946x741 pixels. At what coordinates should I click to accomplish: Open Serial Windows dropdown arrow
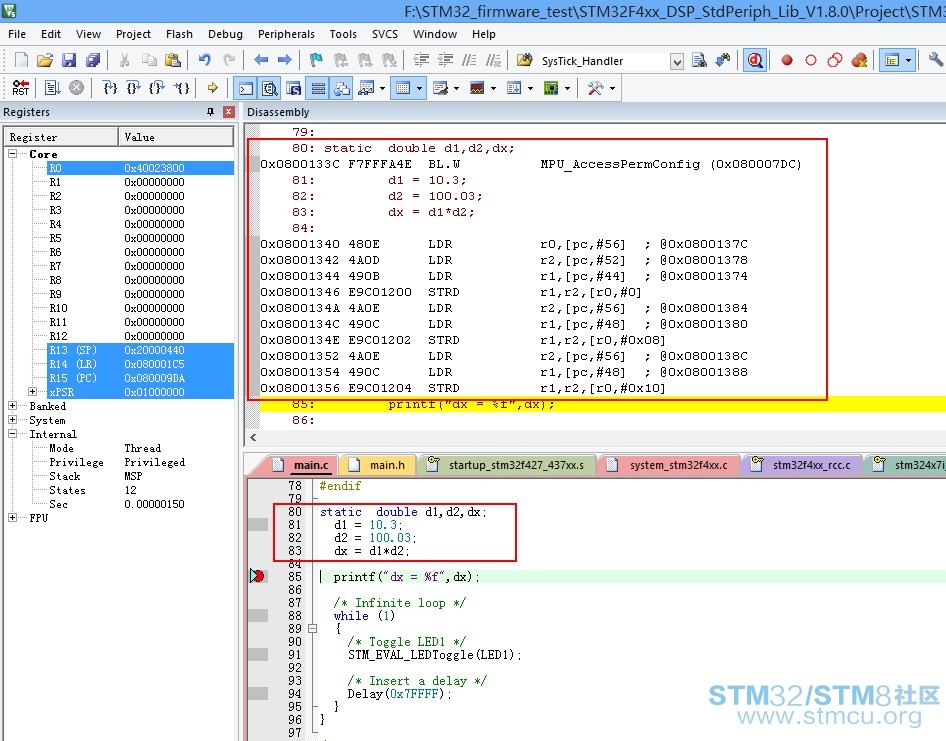pyautogui.click(x=456, y=89)
